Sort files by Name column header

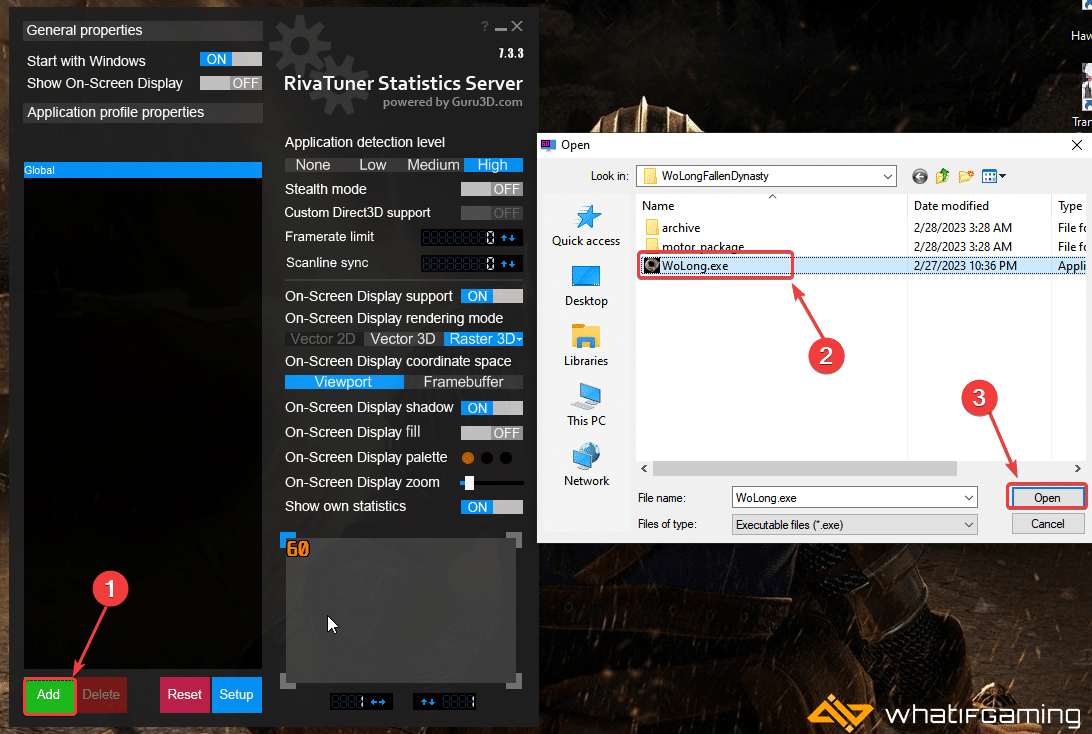click(772, 206)
